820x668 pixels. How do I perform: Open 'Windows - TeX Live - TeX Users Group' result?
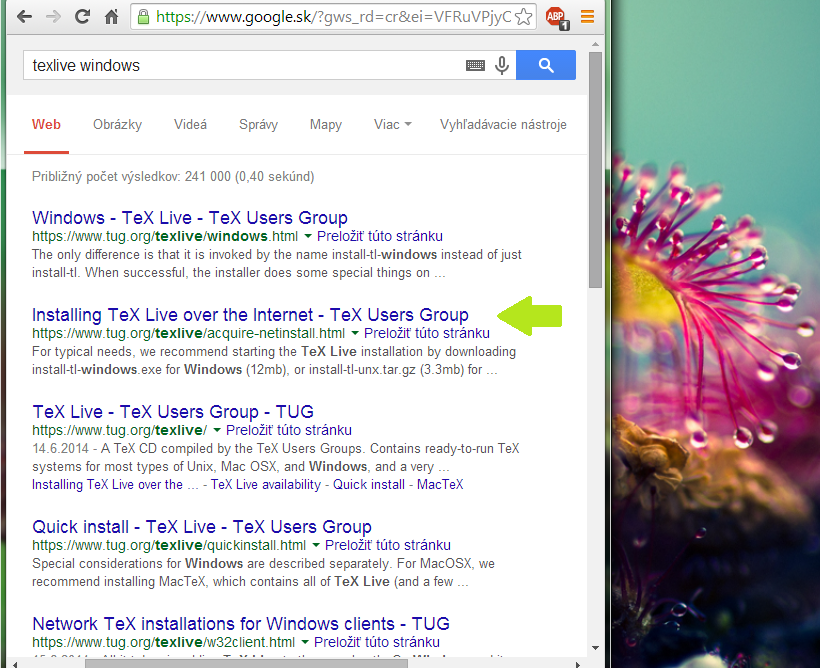(x=189, y=218)
